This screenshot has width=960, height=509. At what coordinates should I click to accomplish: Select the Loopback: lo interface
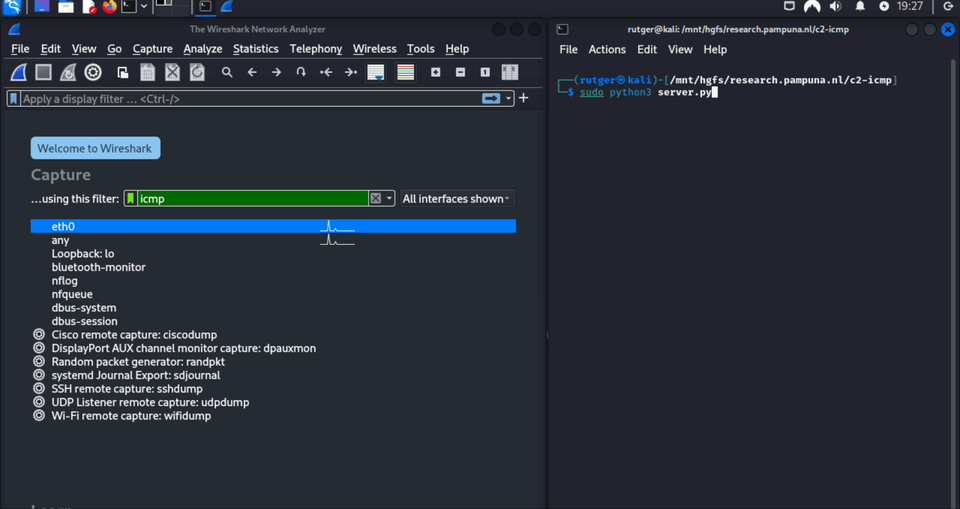point(273,254)
